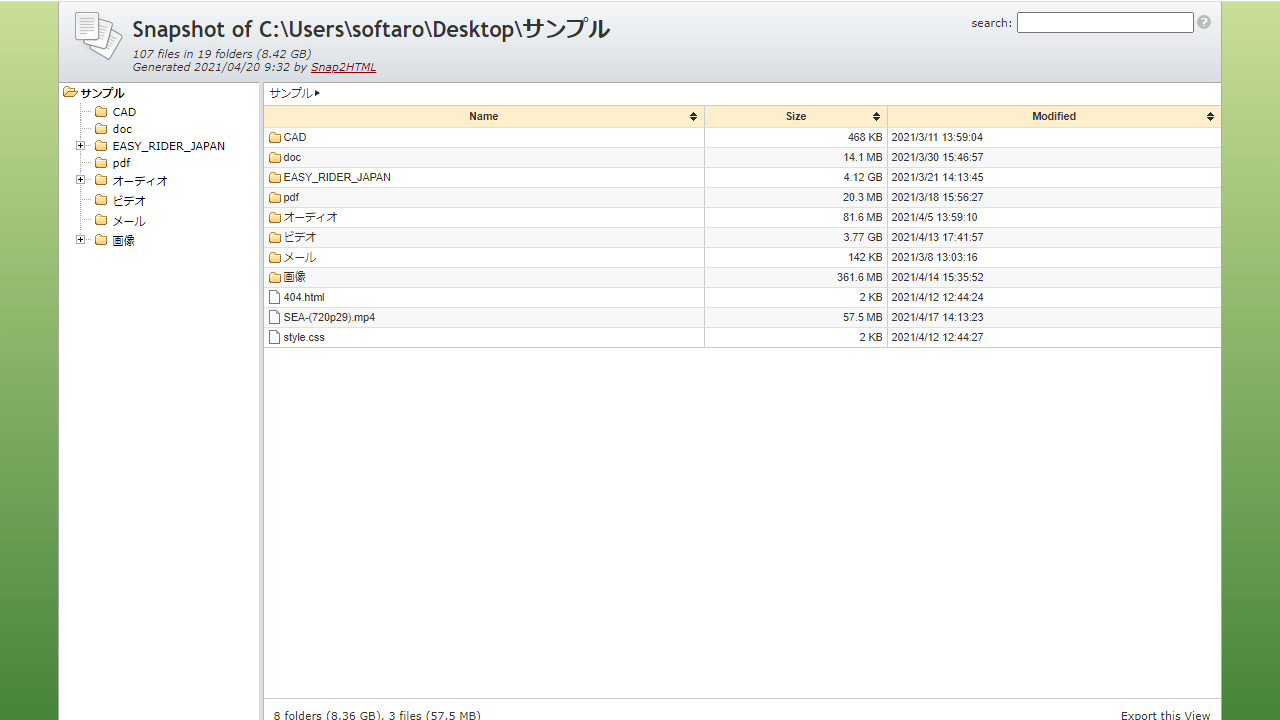Click file icon next to 404.html

[x=275, y=297]
